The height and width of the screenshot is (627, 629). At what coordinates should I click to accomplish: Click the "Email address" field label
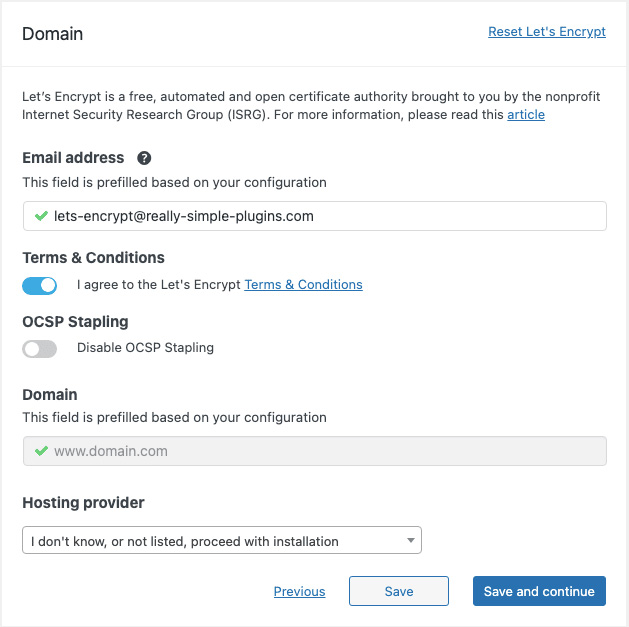coord(73,158)
